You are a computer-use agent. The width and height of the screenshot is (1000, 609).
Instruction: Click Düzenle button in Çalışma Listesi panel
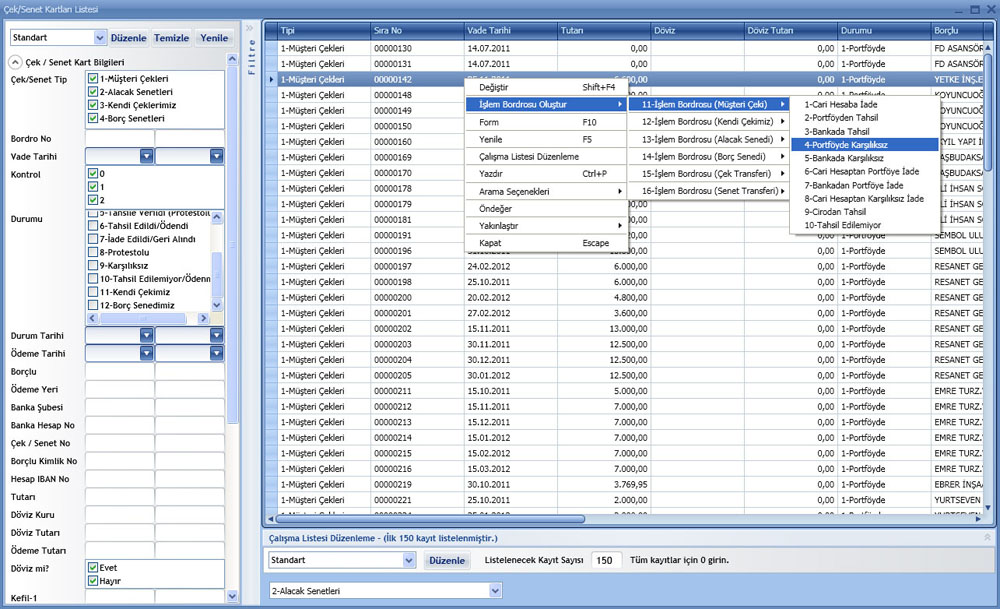coord(446,561)
